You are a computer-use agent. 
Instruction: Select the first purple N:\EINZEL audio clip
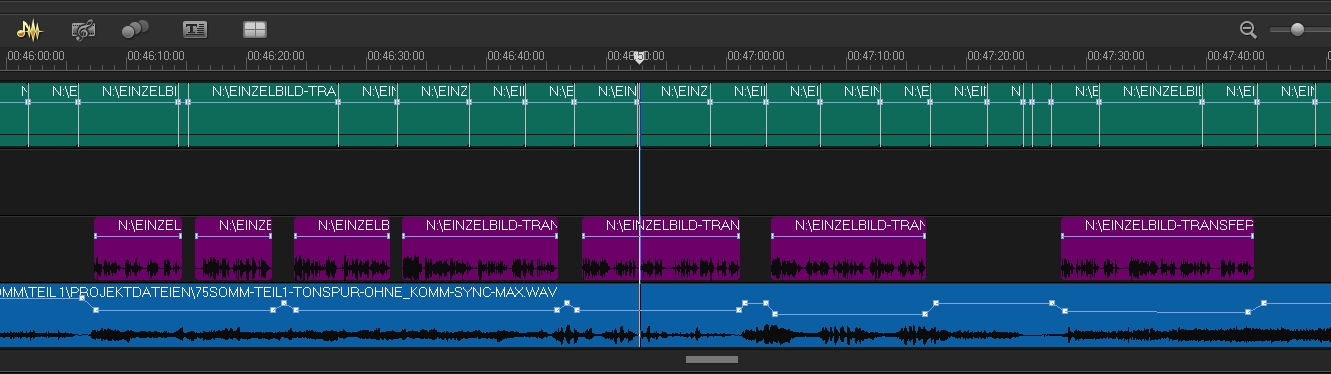[138, 248]
